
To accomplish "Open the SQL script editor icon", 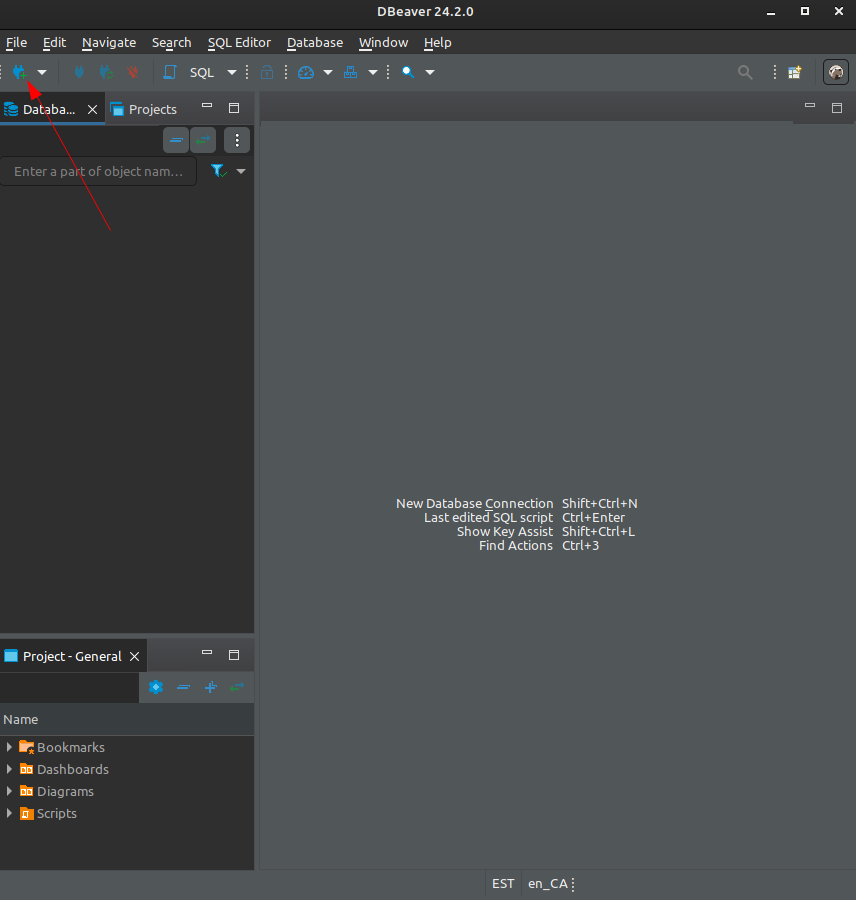I will [169, 72].
